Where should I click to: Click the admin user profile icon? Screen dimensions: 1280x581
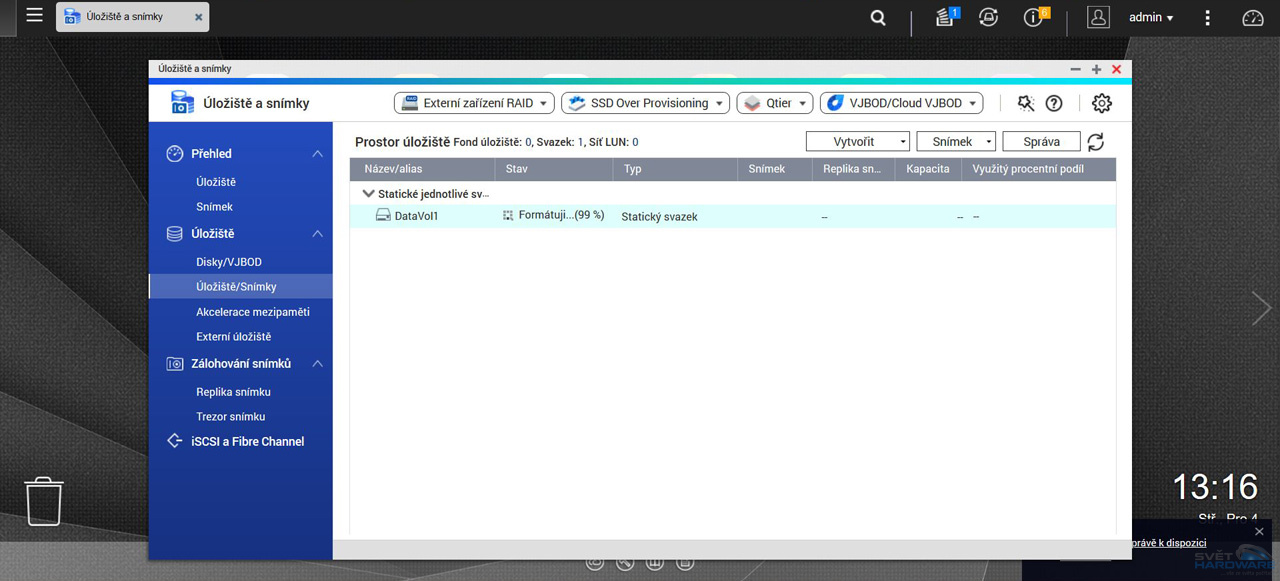pos(1098,17)
